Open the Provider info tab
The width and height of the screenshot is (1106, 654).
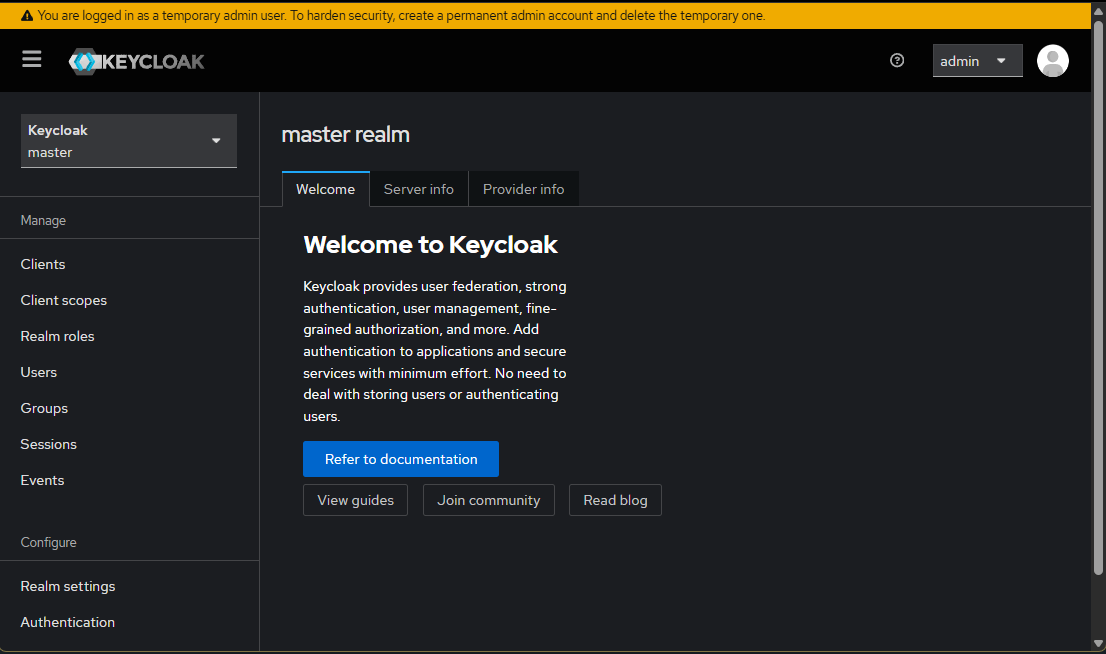pos(523,188)
